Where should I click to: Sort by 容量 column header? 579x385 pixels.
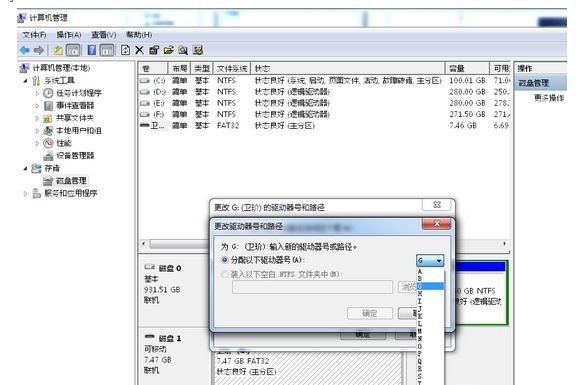[467, 68]
